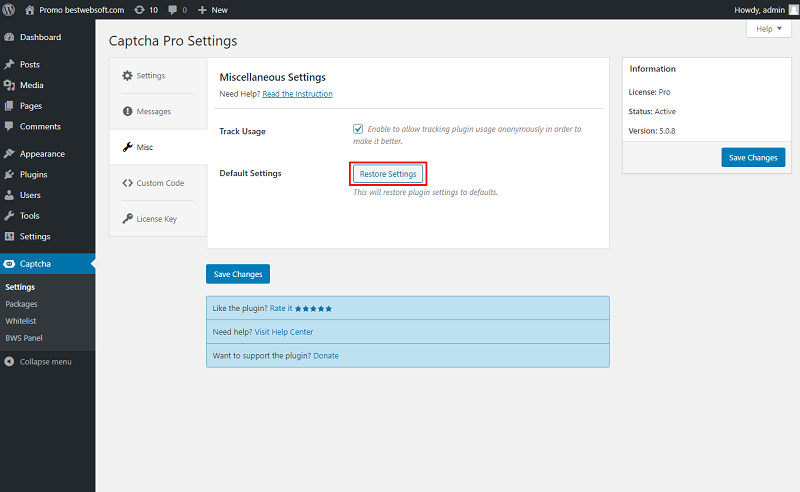This screenshot has height=492, width=800.
Task: Uncheck the Track Usage checkbox
Action: [358, 129]
